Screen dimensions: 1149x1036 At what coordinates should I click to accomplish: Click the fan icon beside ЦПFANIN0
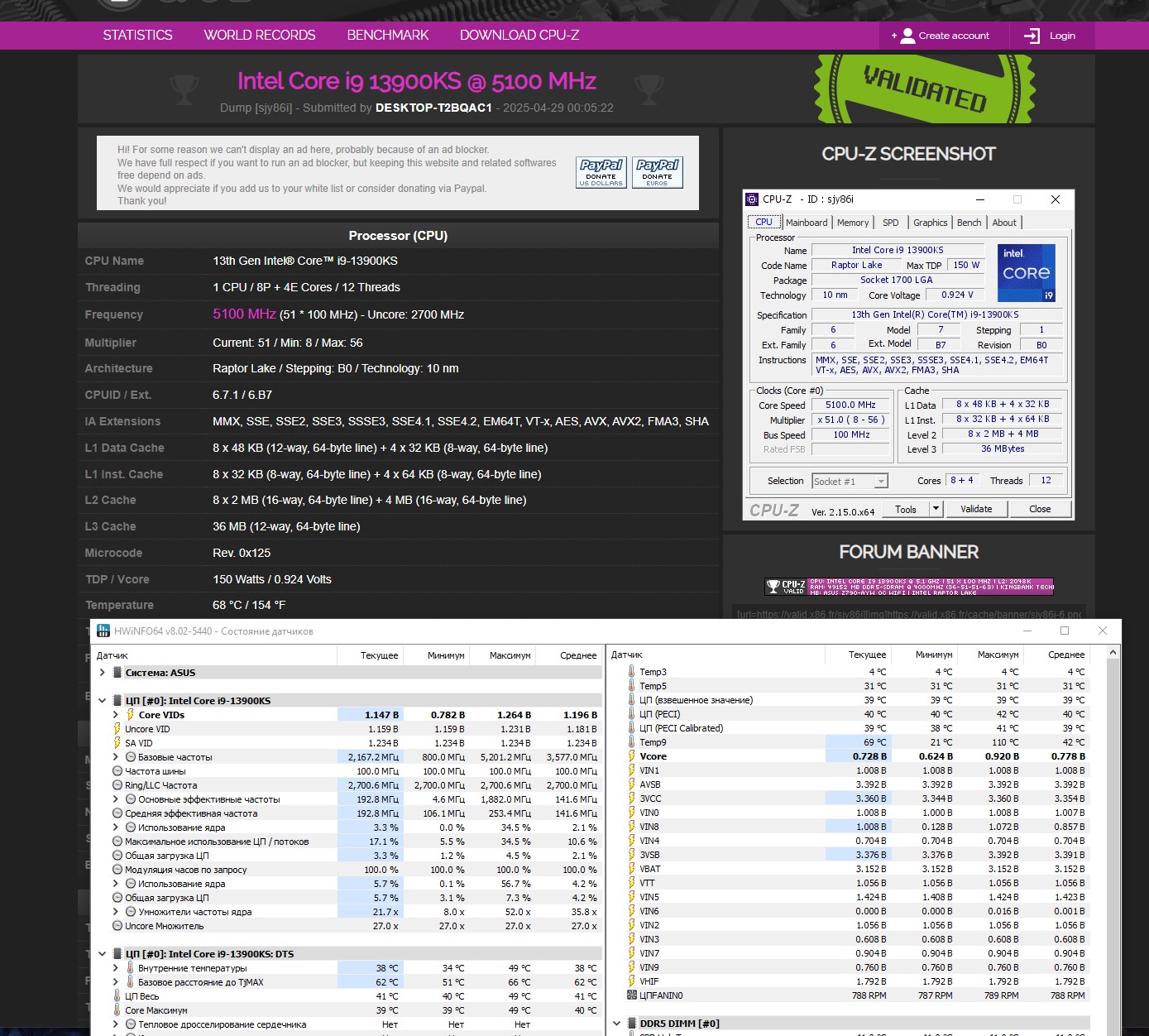[x=632, y=995]
